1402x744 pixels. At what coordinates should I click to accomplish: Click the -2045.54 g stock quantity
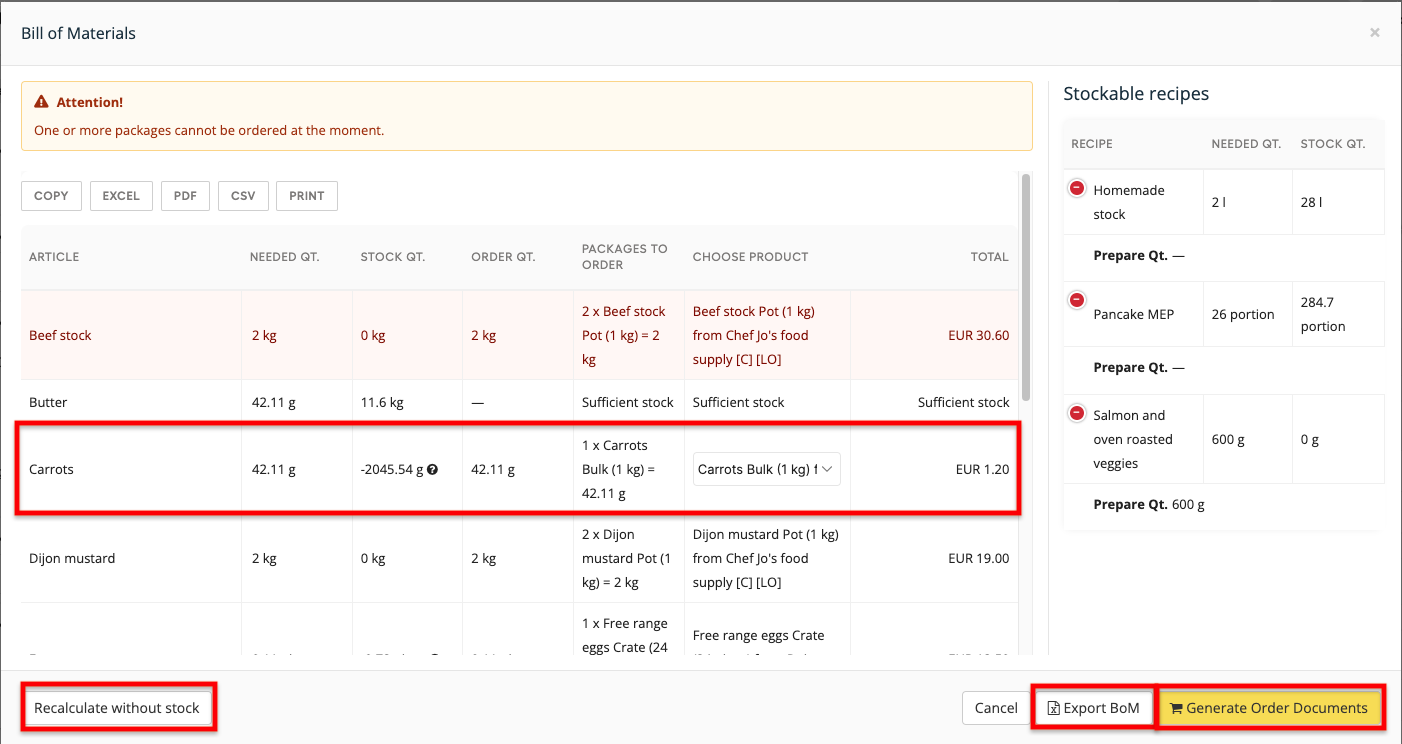[x=392, y=469]
